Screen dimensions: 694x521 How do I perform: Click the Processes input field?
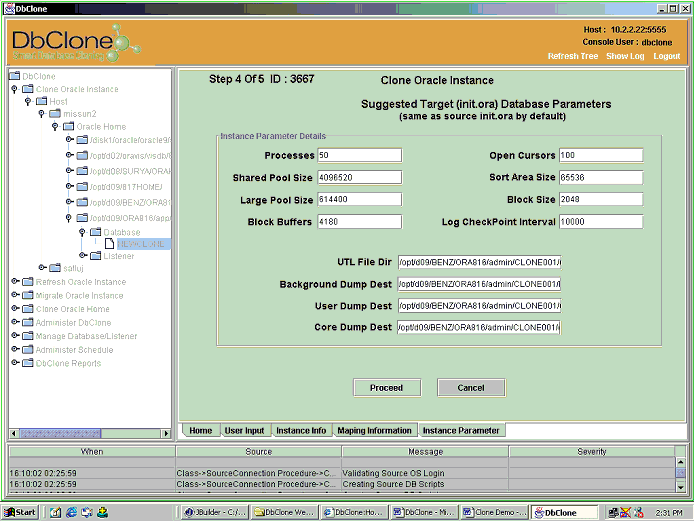point(359,155)
